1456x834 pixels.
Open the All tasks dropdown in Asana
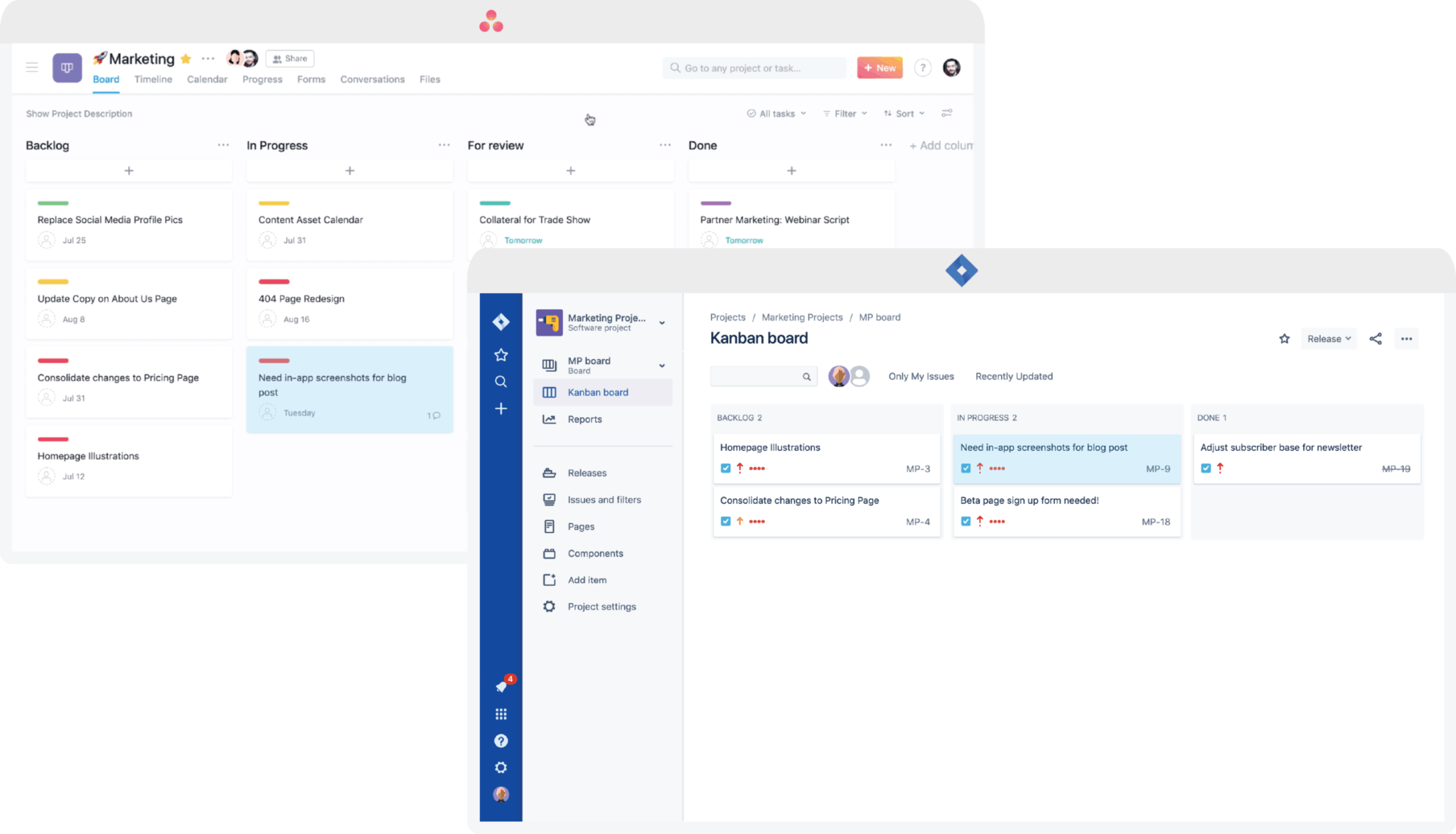pyautogui.click(x=776, y=113)
